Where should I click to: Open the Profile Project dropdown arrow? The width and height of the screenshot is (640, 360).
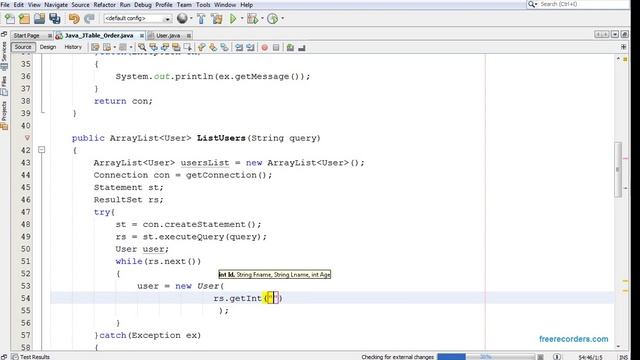(x=282, y=18)
